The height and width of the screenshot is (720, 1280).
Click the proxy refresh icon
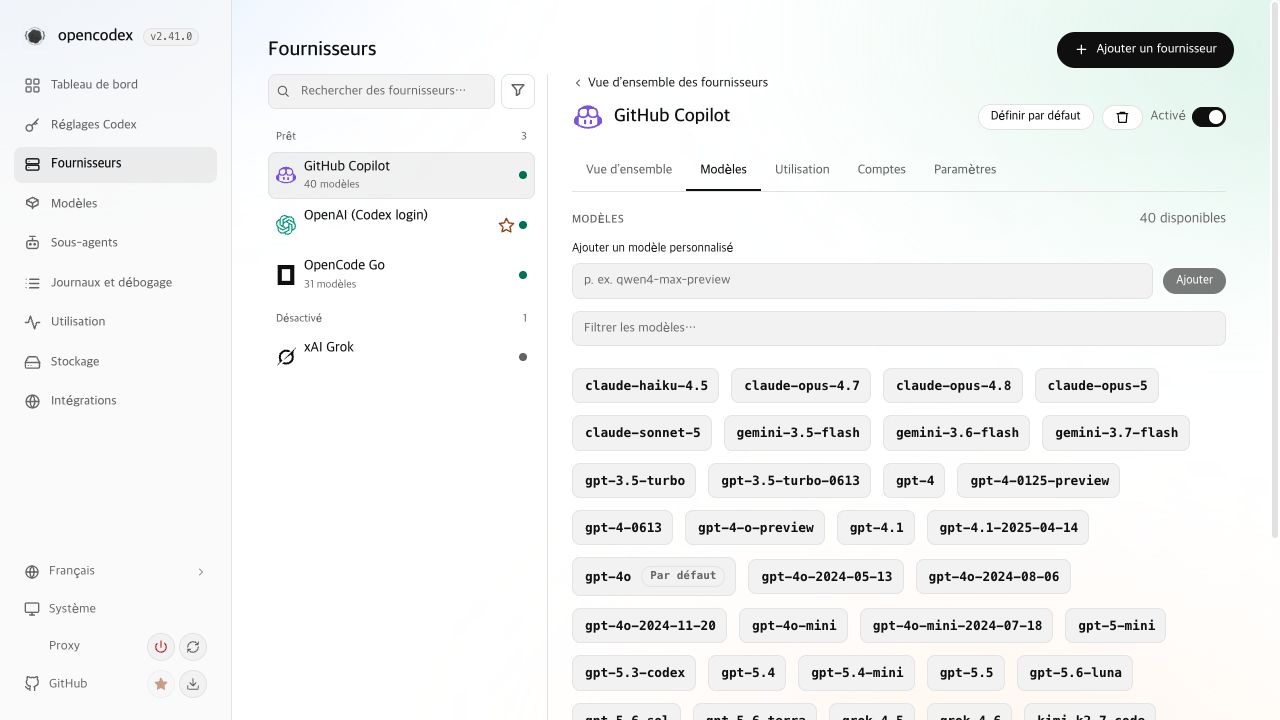[193, 647]
